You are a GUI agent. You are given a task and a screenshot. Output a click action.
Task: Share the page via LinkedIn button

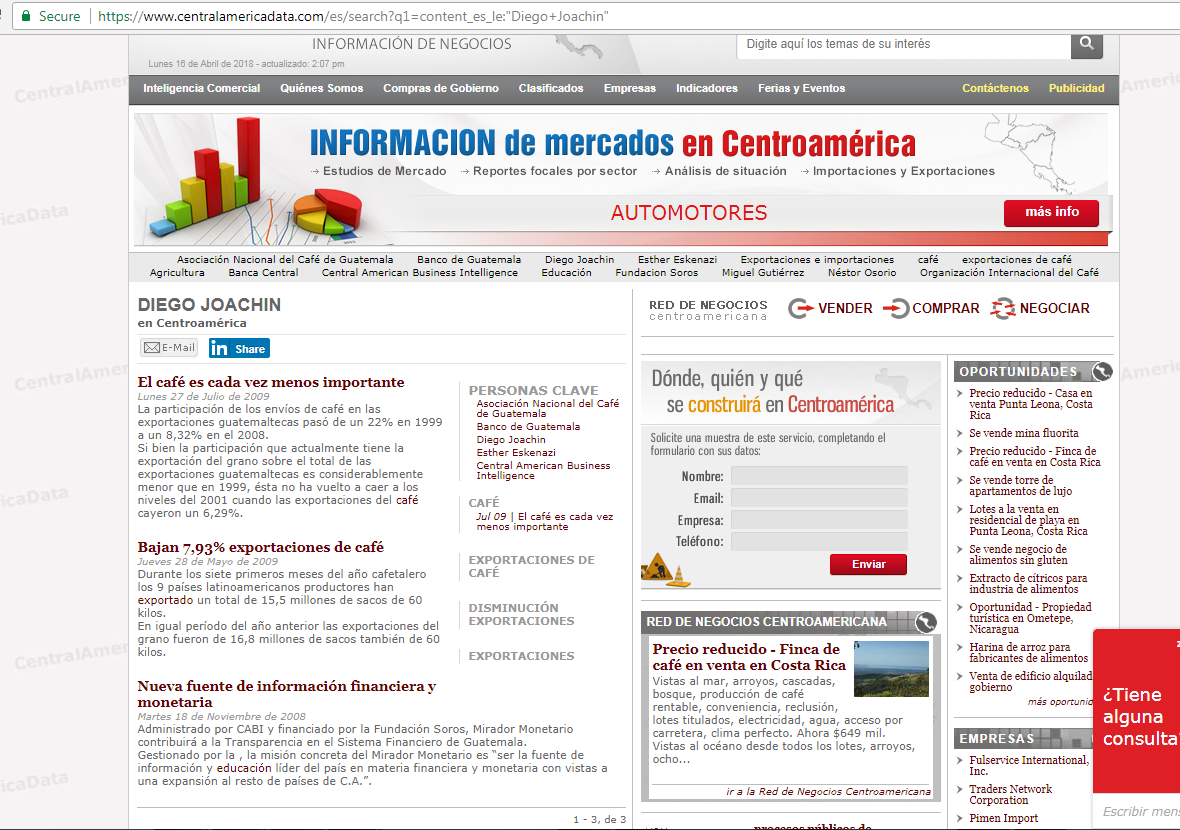pos(239,348)
